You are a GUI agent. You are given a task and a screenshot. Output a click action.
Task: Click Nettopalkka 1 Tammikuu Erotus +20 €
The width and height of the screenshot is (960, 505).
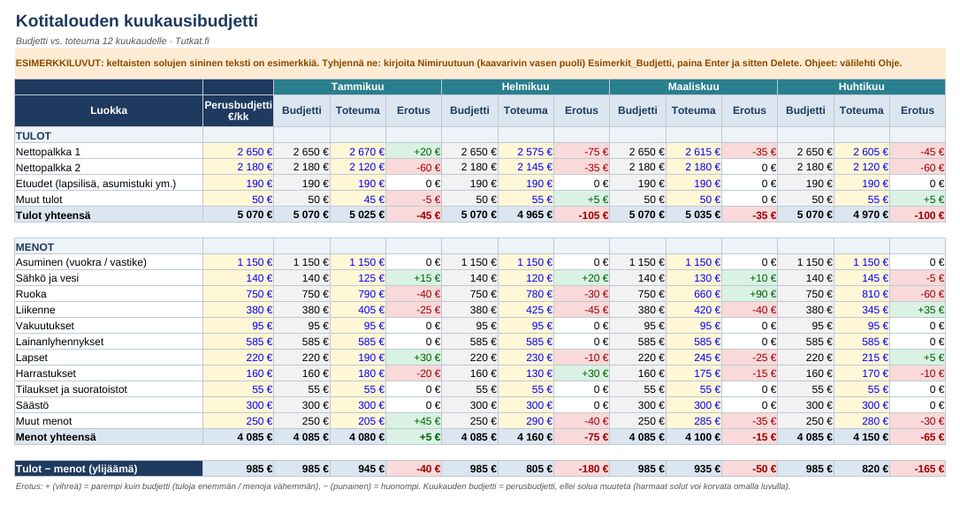pos(413,151)
